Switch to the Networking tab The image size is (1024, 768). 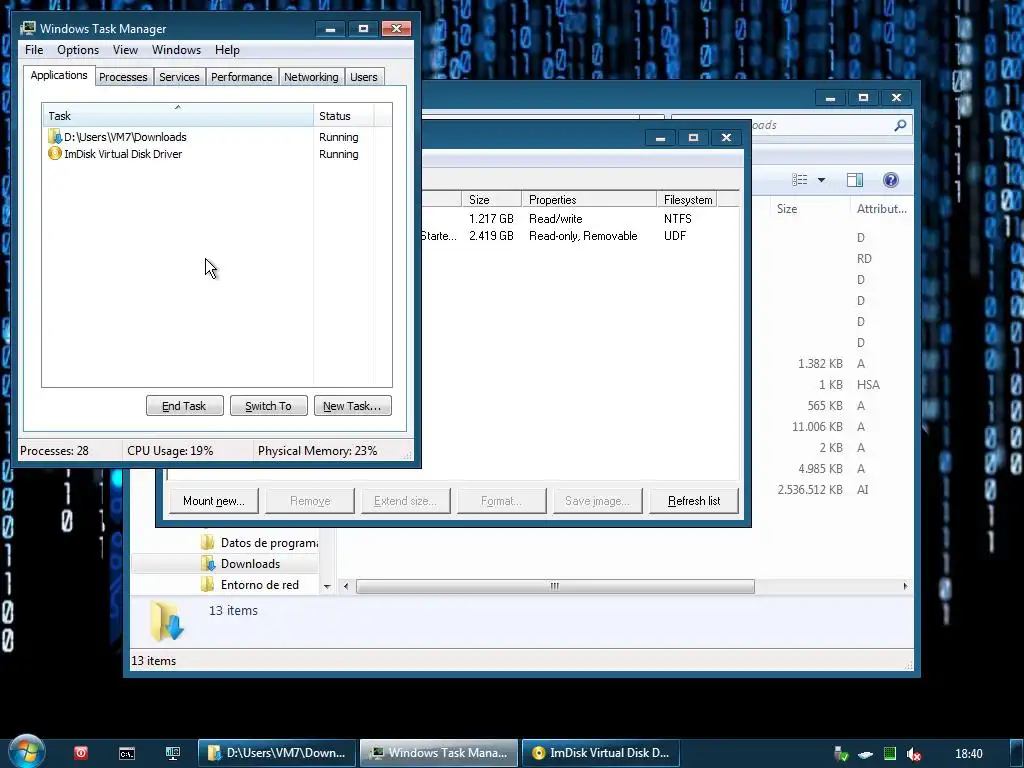(x=311, y=77)
